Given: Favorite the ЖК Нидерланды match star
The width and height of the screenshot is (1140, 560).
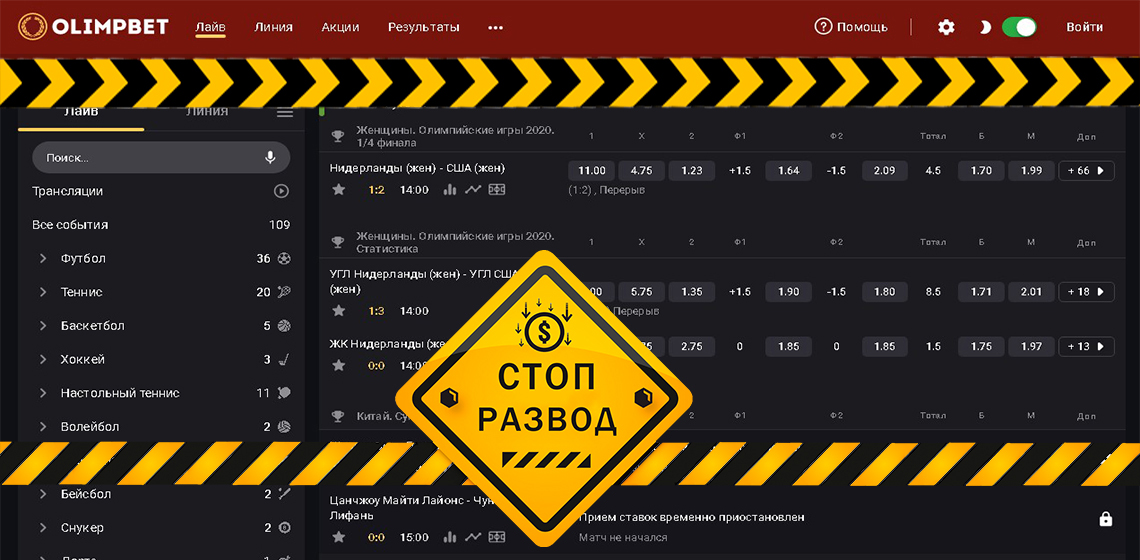Looking at the screenshot, I should click(x=338, y=365).
